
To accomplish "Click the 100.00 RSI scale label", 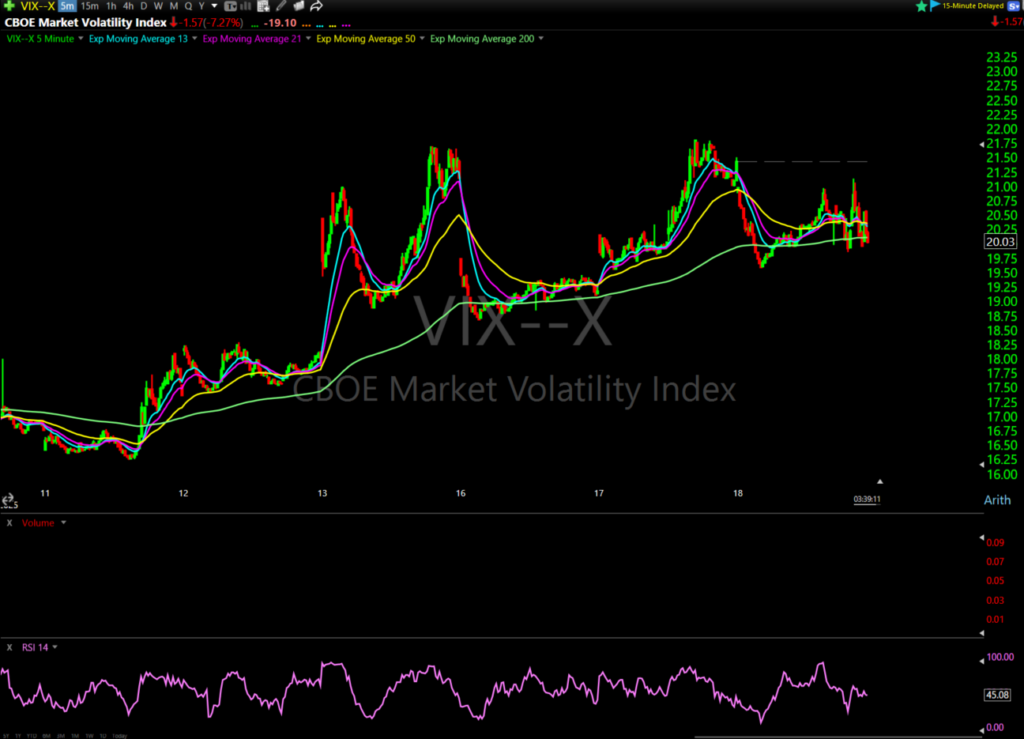I will coord(1000,657).
